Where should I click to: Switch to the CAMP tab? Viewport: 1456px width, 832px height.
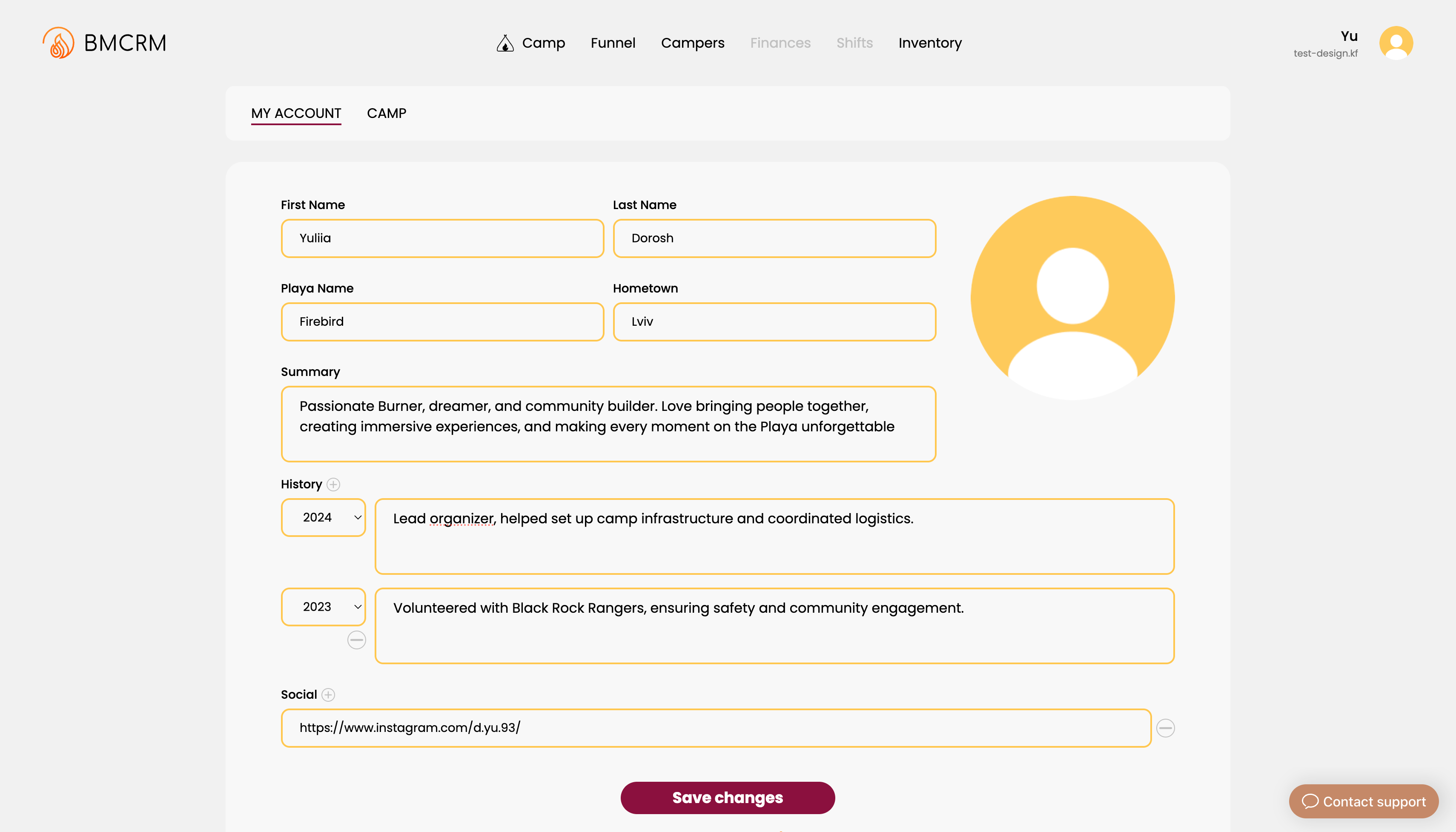click(386, 113)
